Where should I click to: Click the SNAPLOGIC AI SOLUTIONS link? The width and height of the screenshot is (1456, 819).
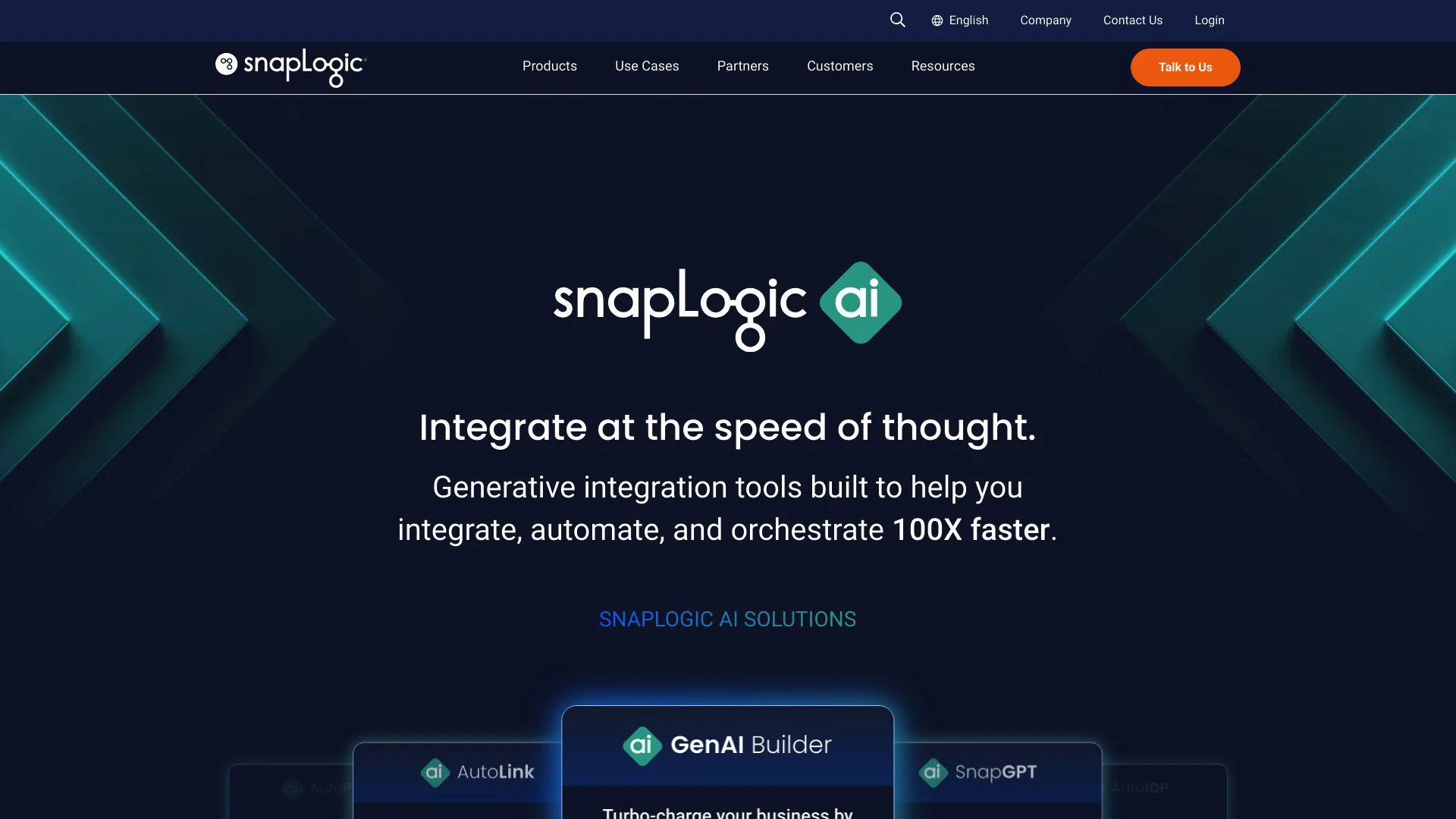point(728,619)
